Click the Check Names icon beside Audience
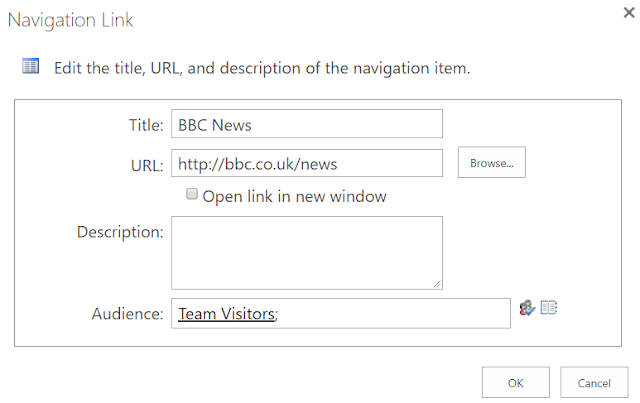Viewport: 640px width, 403px height. click(527, 309)
